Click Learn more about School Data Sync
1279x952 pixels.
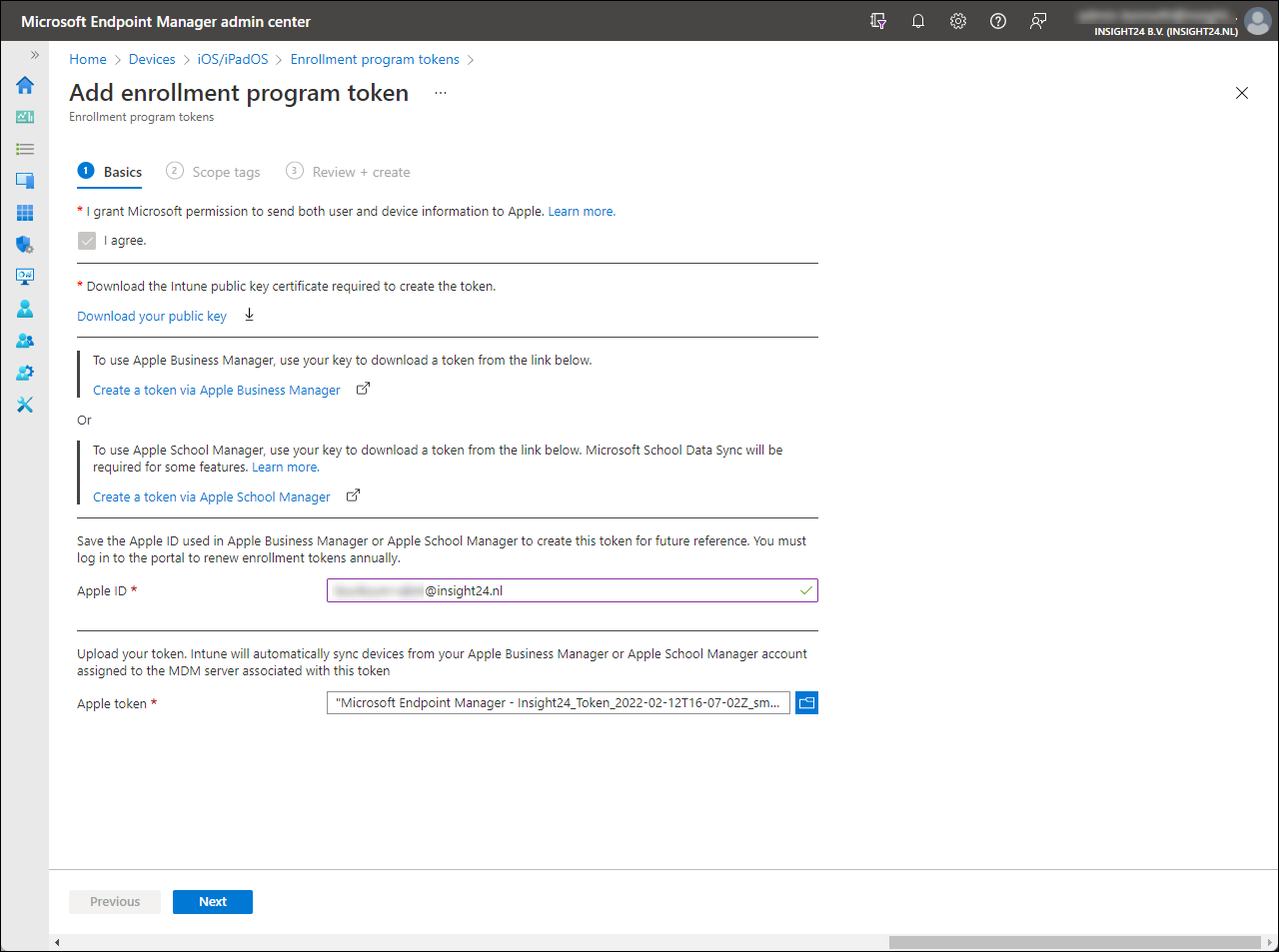tap(286, 467)
